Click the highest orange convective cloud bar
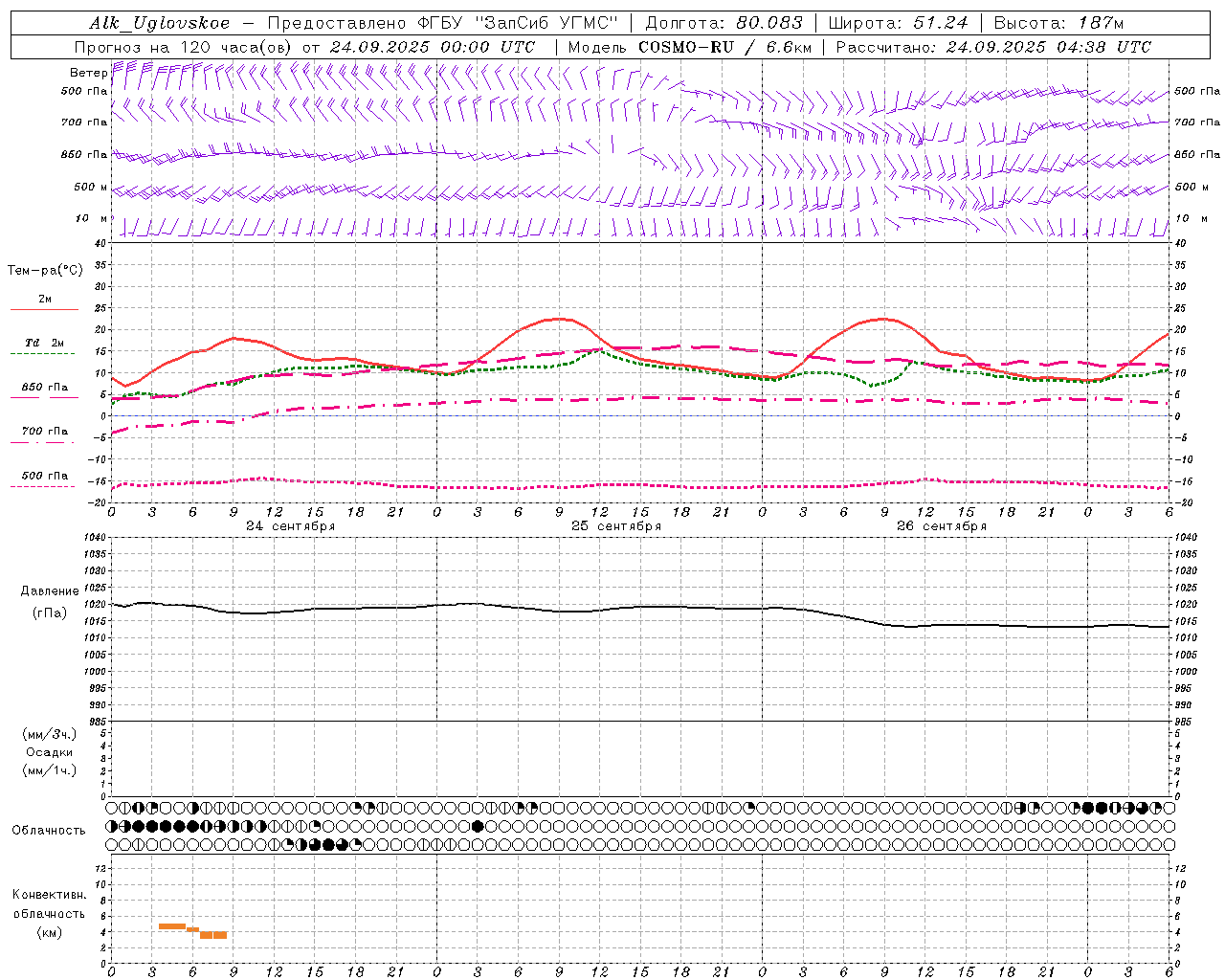This screenshot has width=1225, height=980. pos(171,925)
